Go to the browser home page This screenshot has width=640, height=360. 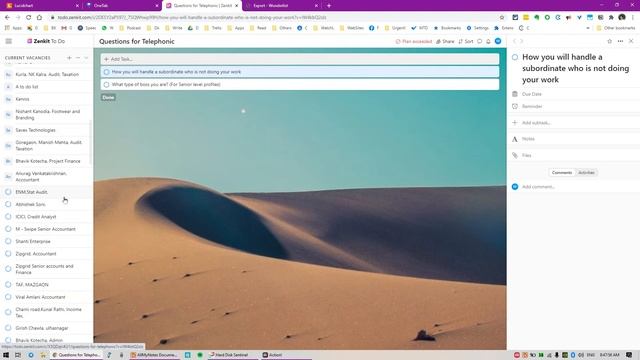coord(39,18)
